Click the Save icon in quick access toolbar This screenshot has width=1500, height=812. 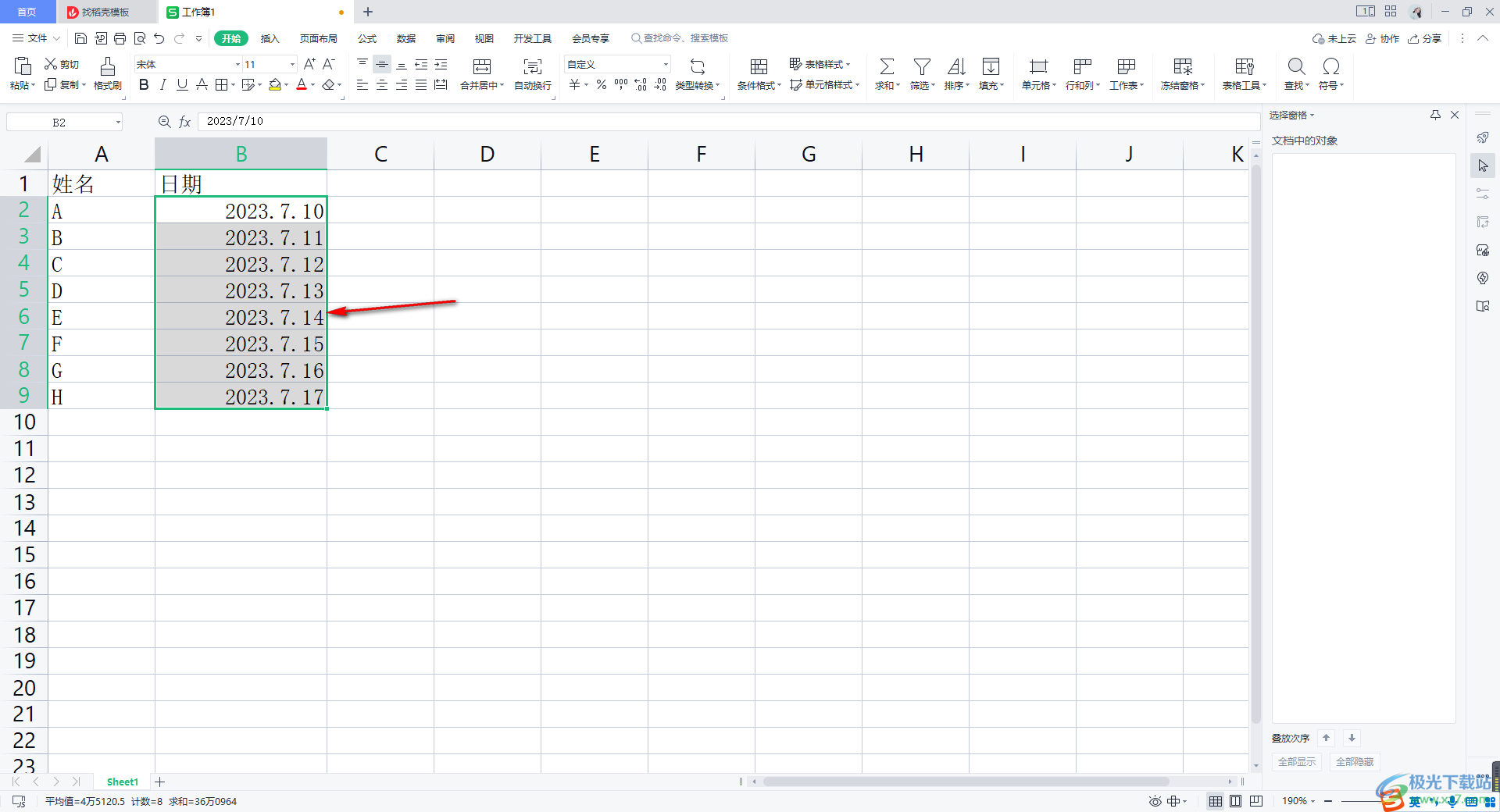click(80, 38)
